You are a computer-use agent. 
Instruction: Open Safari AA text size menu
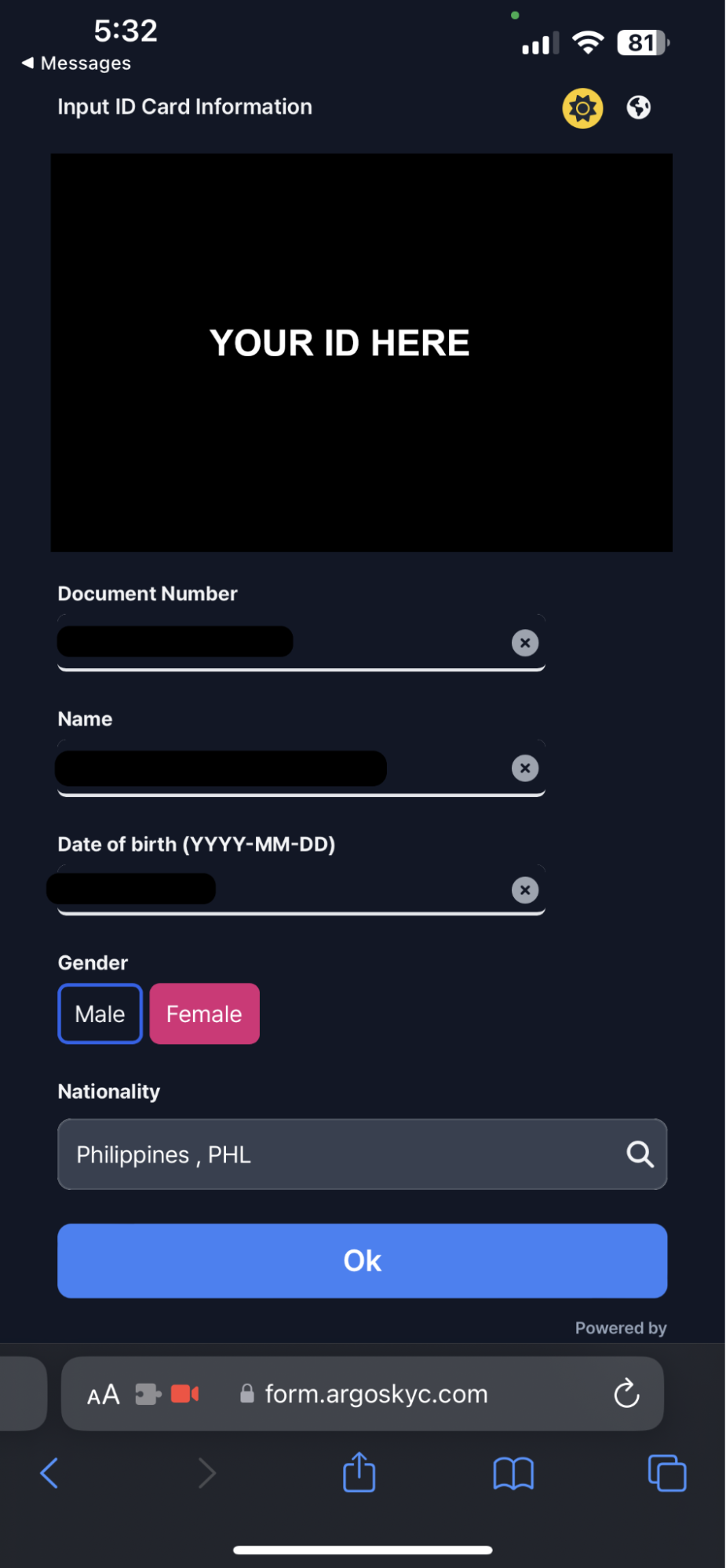(104, 1395)
